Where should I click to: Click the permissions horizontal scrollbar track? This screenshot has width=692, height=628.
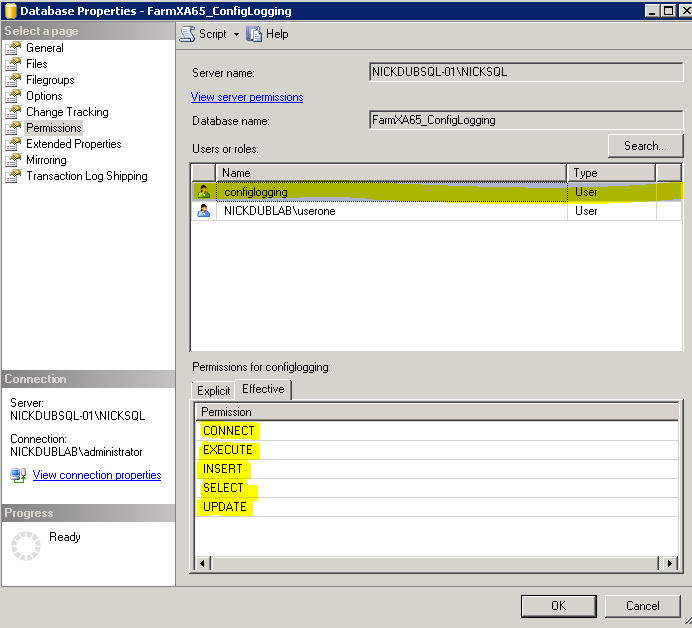point(435,563)
